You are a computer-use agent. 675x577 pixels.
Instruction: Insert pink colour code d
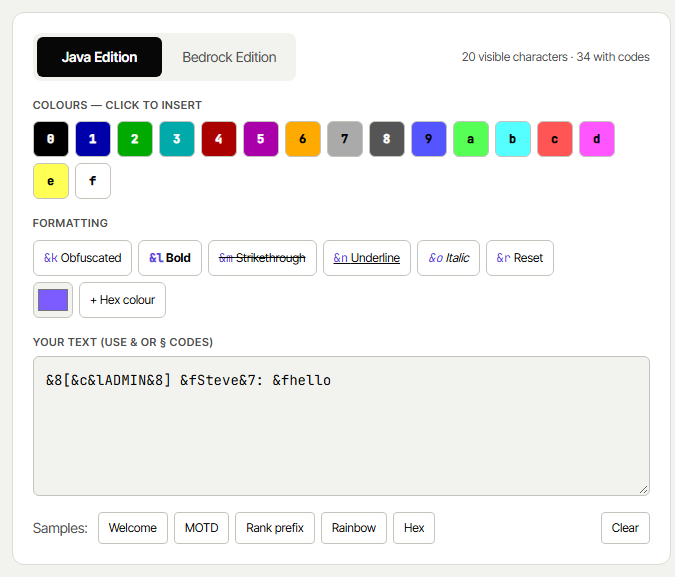tap(596, 139)
